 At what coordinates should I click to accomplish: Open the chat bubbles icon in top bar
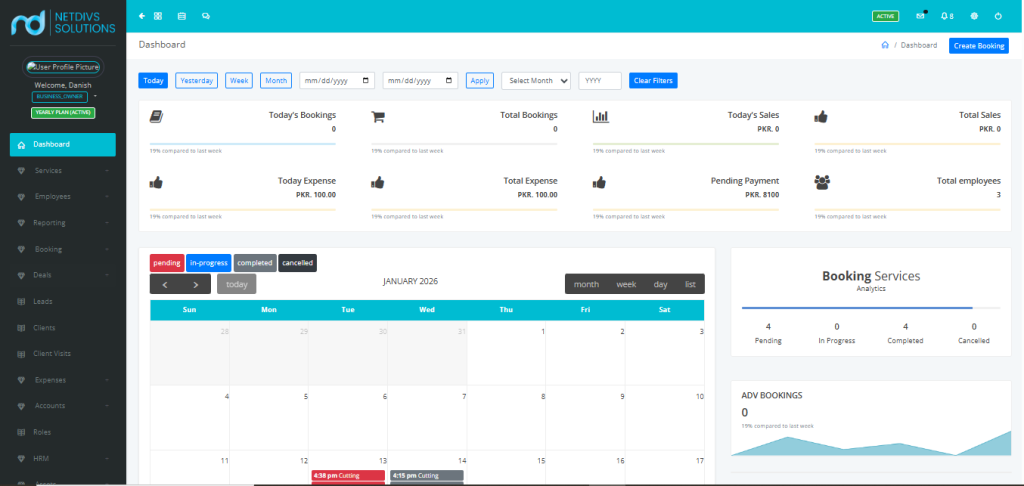point(206,16)
